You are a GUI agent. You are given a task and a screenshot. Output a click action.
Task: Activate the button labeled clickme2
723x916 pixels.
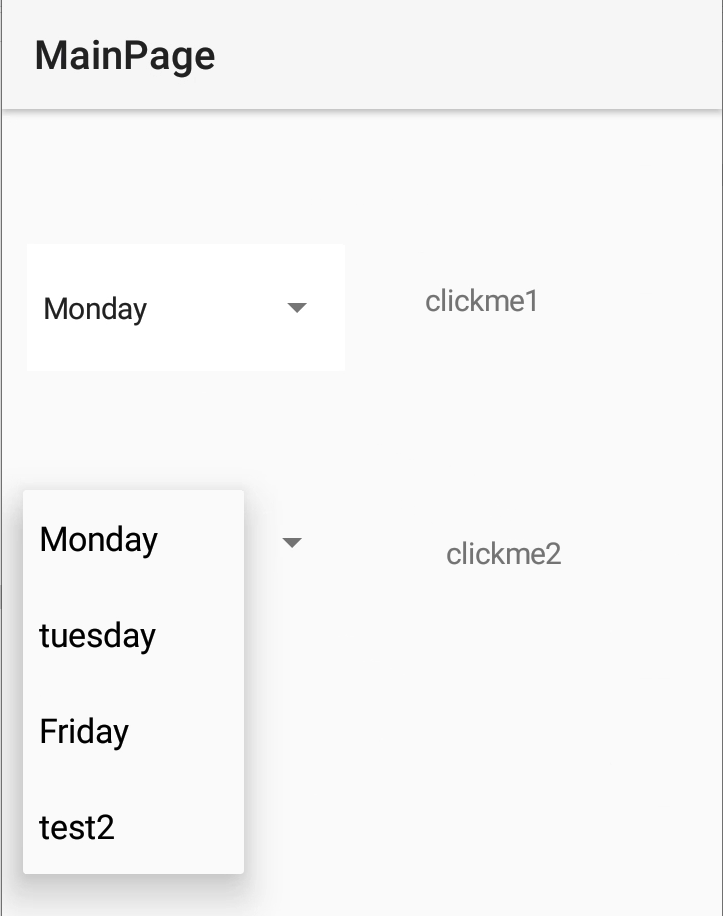tap(503, 553)
